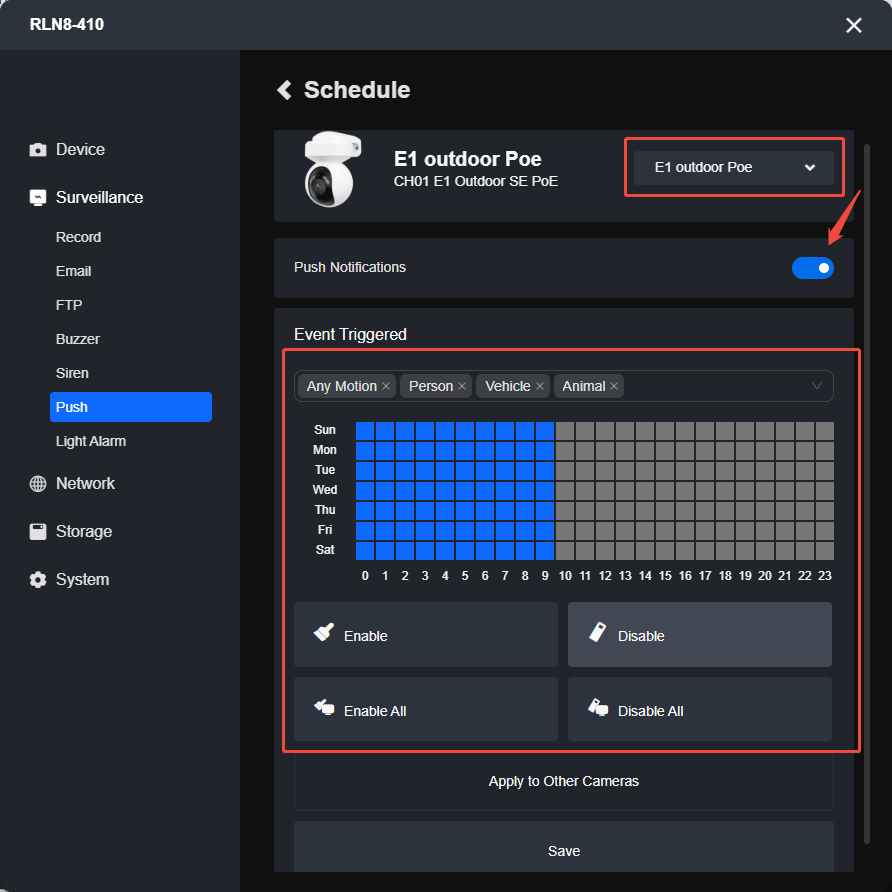
Task: Remove the Person tag with its X
Action: [x=462, y=386]
